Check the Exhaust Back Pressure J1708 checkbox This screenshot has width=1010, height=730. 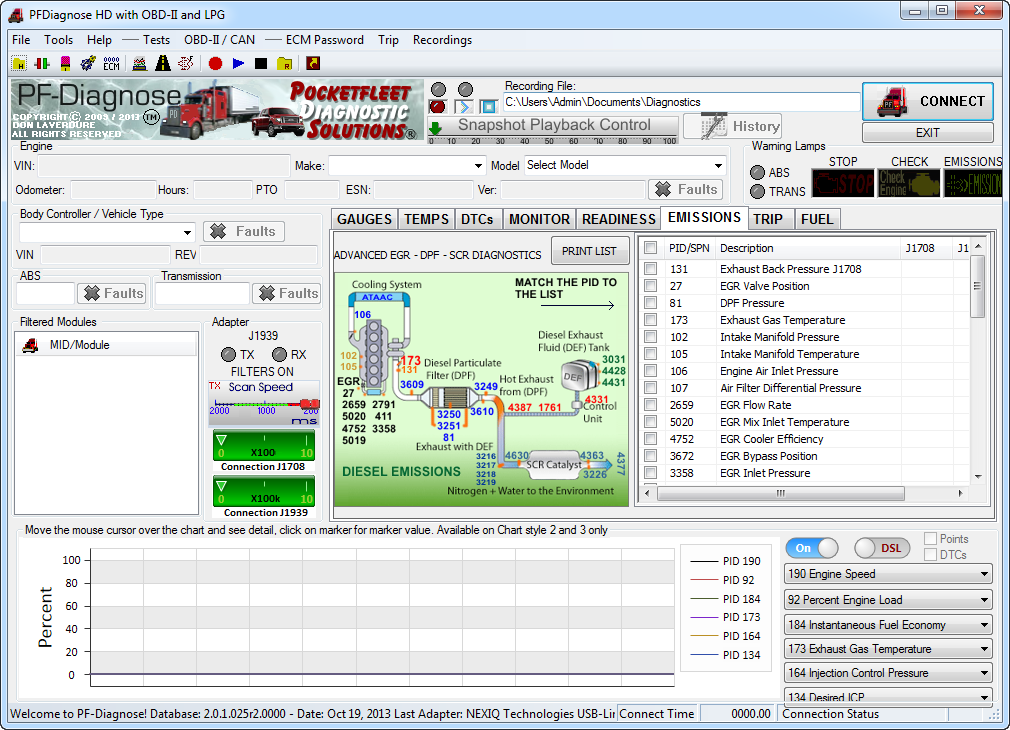(651, 269)
